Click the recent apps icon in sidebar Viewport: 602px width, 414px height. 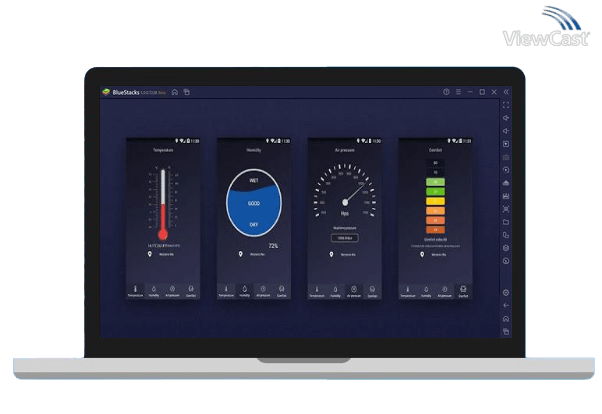(x=506, y=332)
